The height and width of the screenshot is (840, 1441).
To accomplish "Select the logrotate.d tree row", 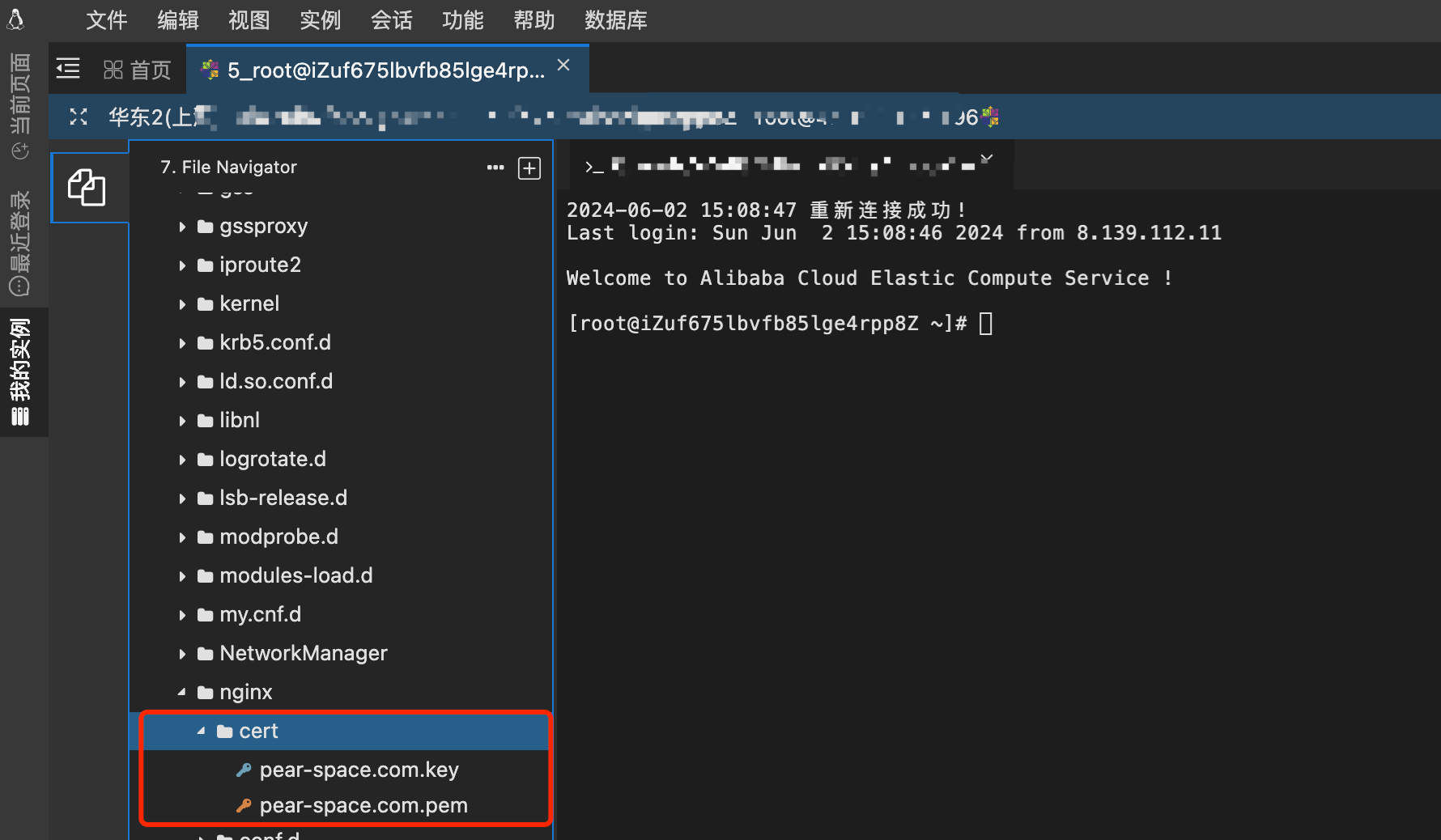I will [341, 459].
